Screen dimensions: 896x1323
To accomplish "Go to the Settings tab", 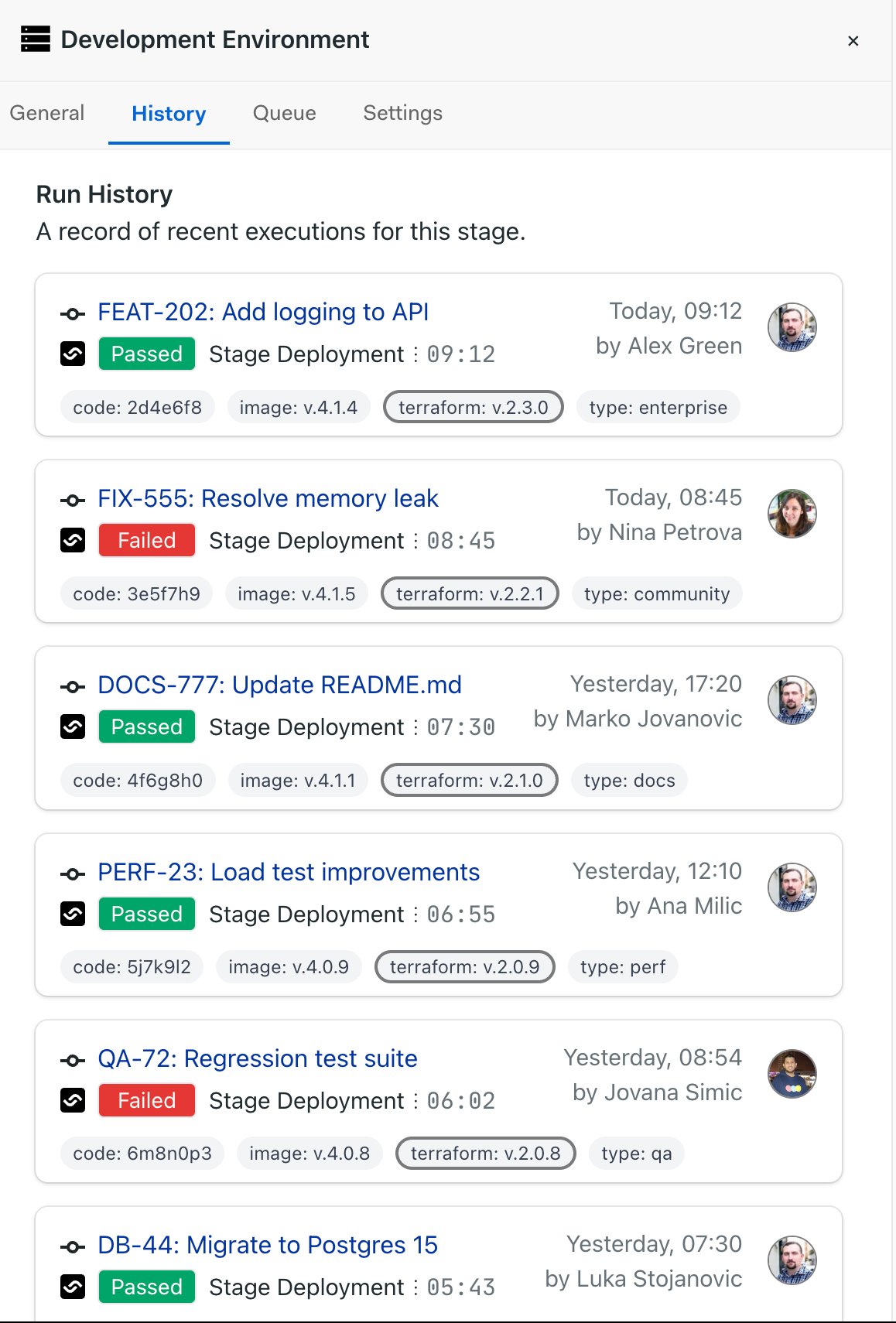I will pyautogui.click(x=402, y=113).
